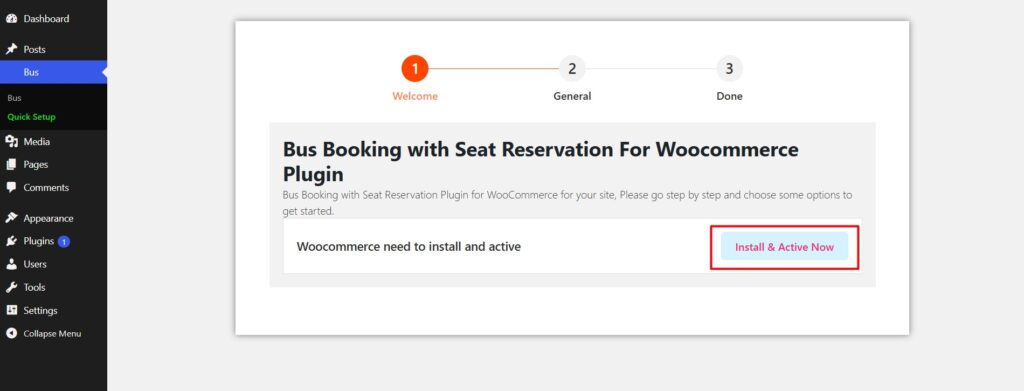Go to Media library menu
Image resolution: width=1024 pixels, height=391 pixels.
pyautogui.click(x=54, y=142)
